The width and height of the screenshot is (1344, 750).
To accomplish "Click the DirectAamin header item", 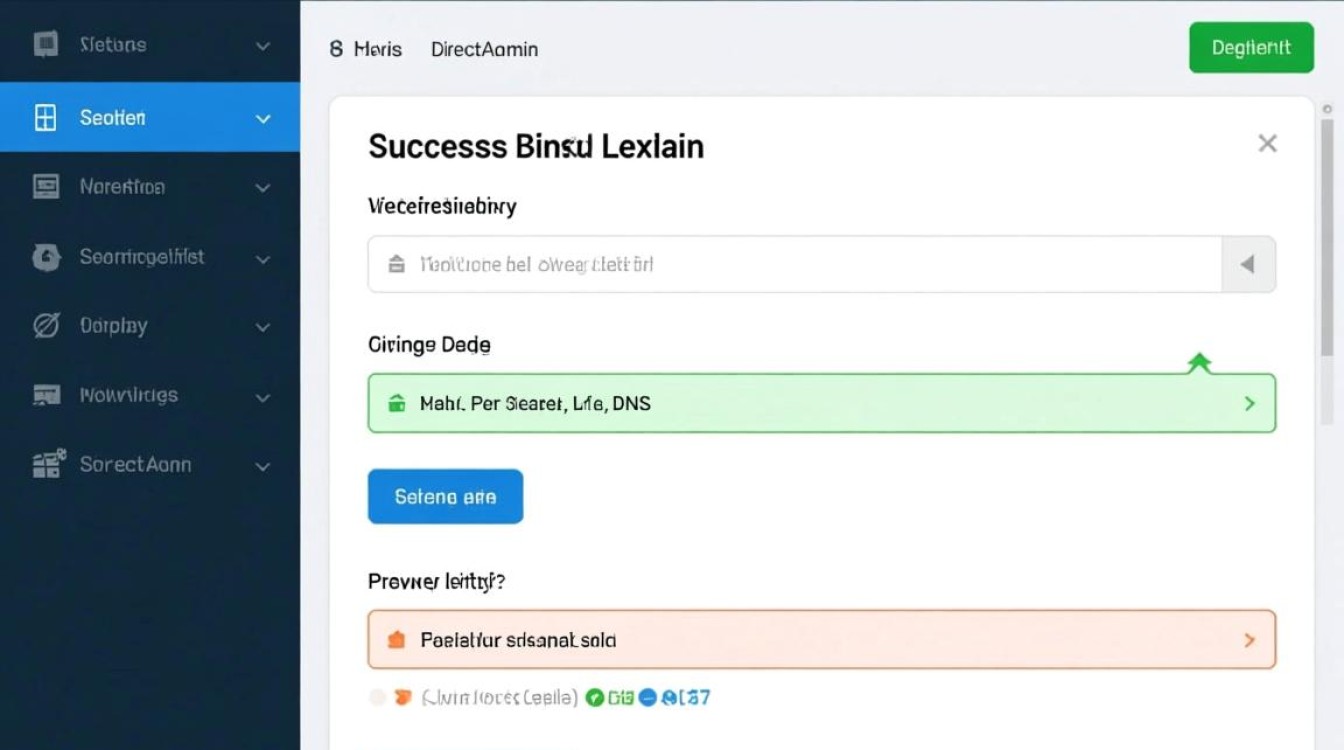I will click(484, 49).
